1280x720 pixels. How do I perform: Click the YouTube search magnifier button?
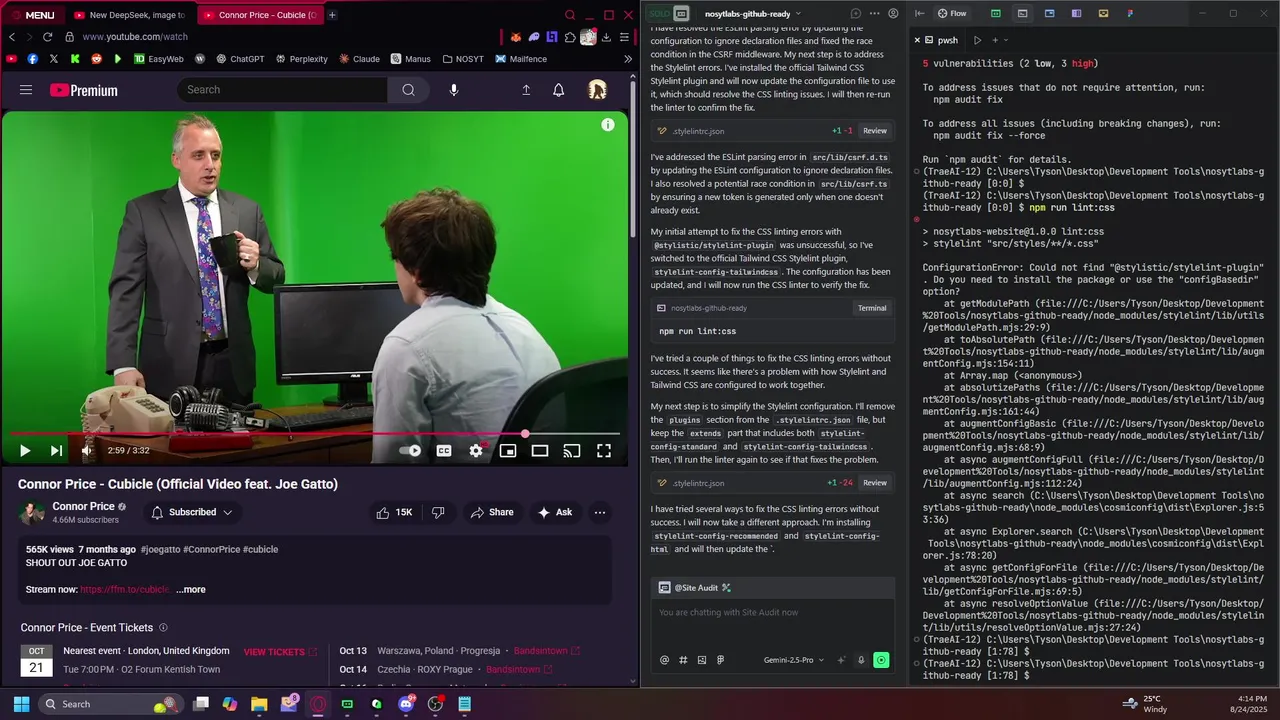click(x=408, y=90)
